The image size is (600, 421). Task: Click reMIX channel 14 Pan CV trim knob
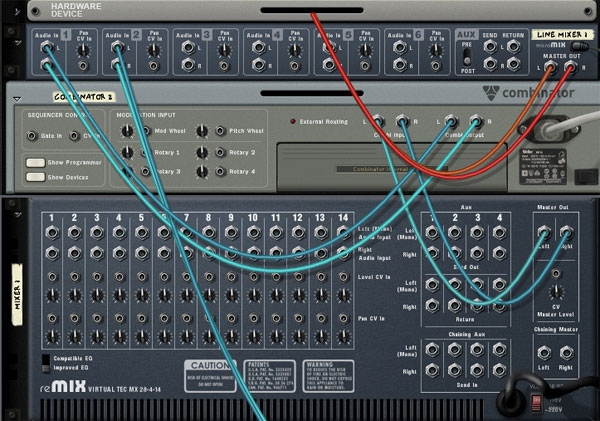[x=344, y=336]
